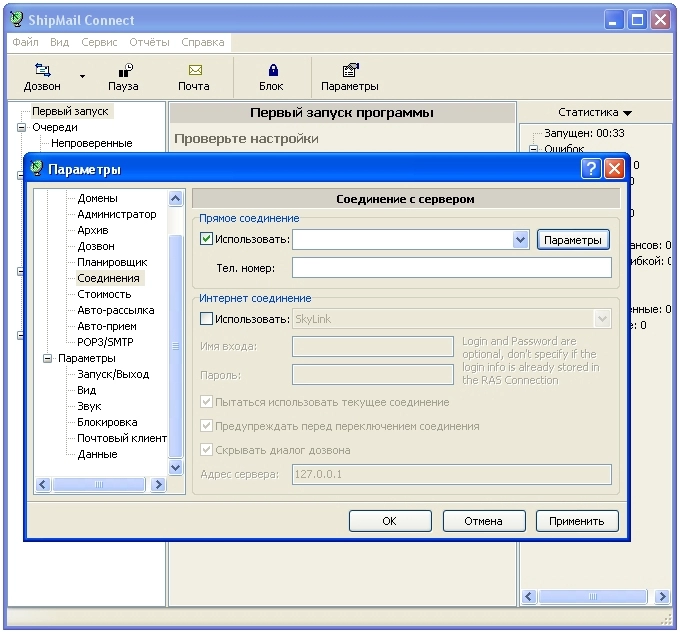Select Данные in the settings tree

tap(98, 454)
